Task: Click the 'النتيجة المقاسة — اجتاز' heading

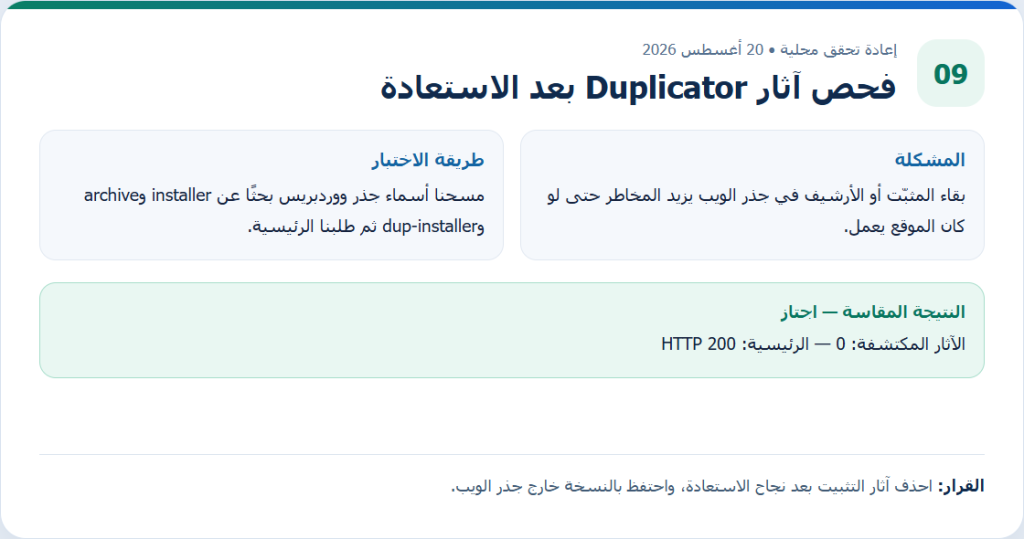Action: click(x=872, y=312)
